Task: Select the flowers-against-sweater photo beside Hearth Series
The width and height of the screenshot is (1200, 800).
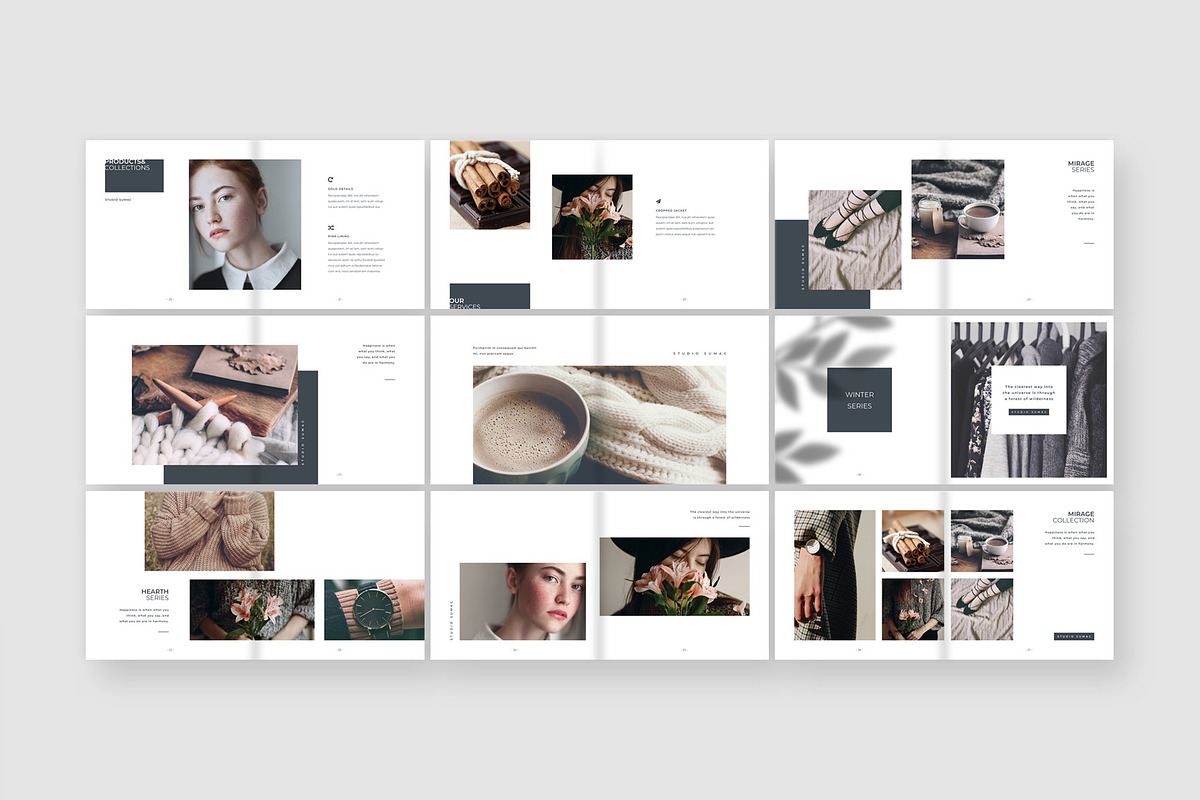Action: click(x=252, y=610)
